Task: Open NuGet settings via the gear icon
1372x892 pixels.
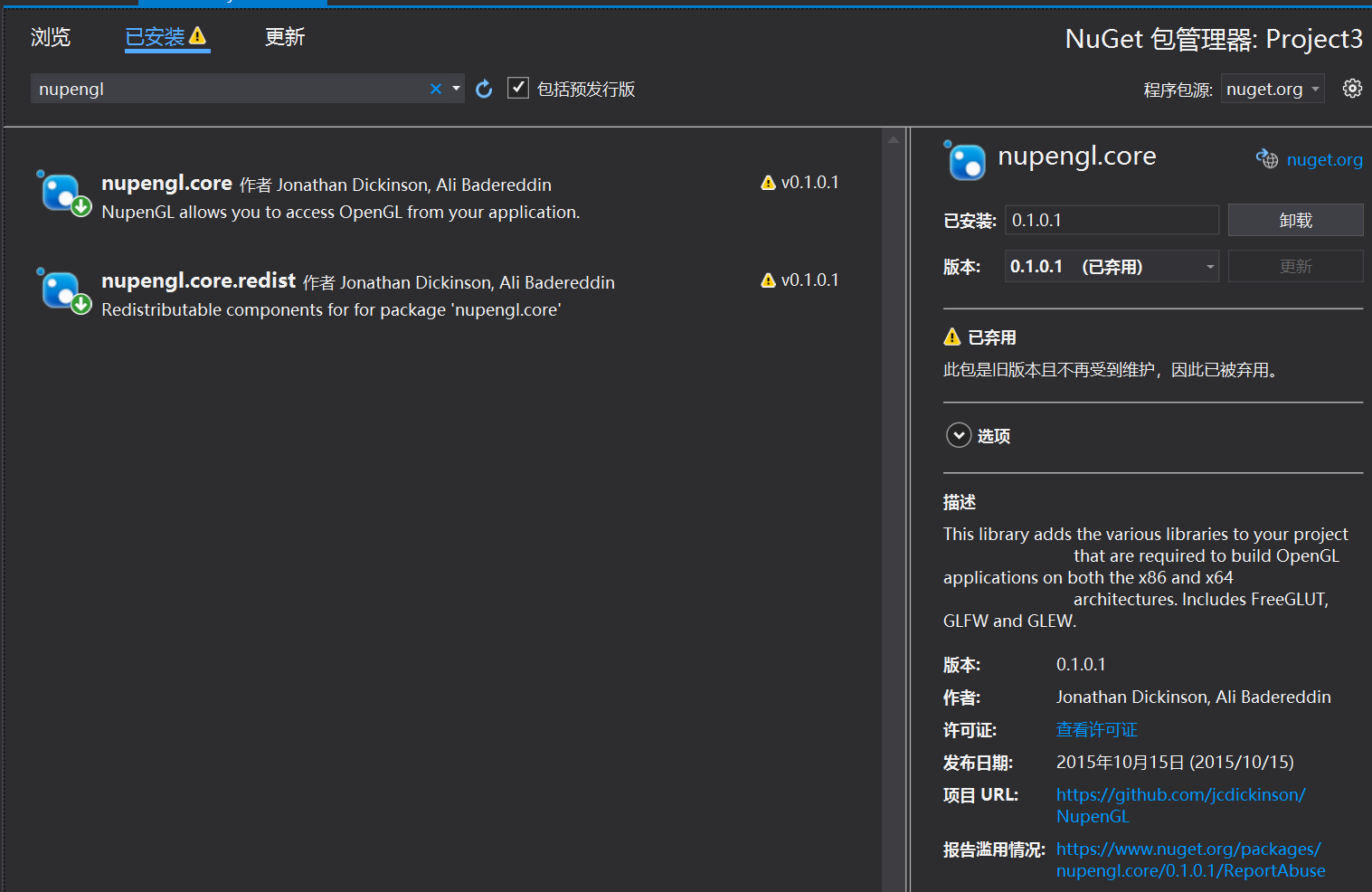Action: pos(1352,88)
